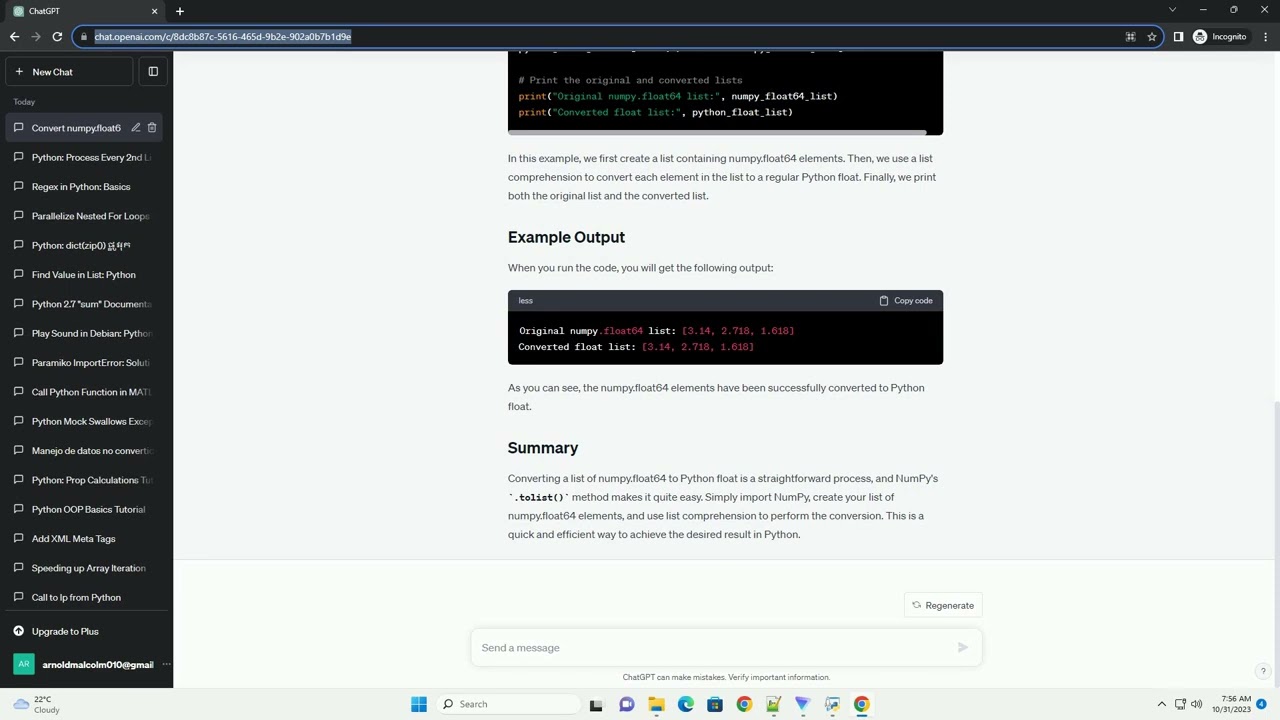The height and width of the screenshot is (720, 1280).
Task: Show hidden system tray icons
Action: pos(1161,704)
